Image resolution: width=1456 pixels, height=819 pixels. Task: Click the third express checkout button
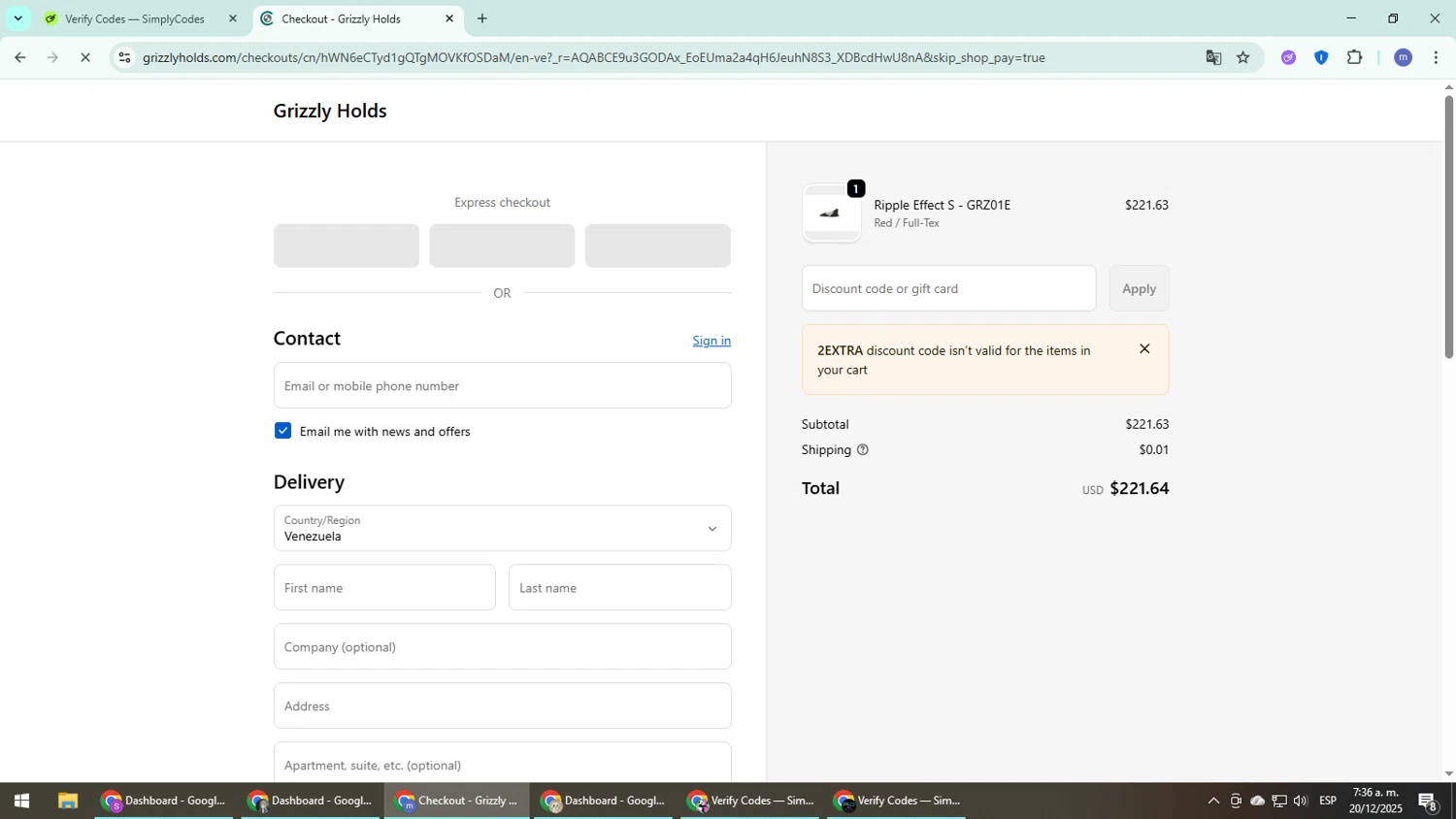point(658,246)
